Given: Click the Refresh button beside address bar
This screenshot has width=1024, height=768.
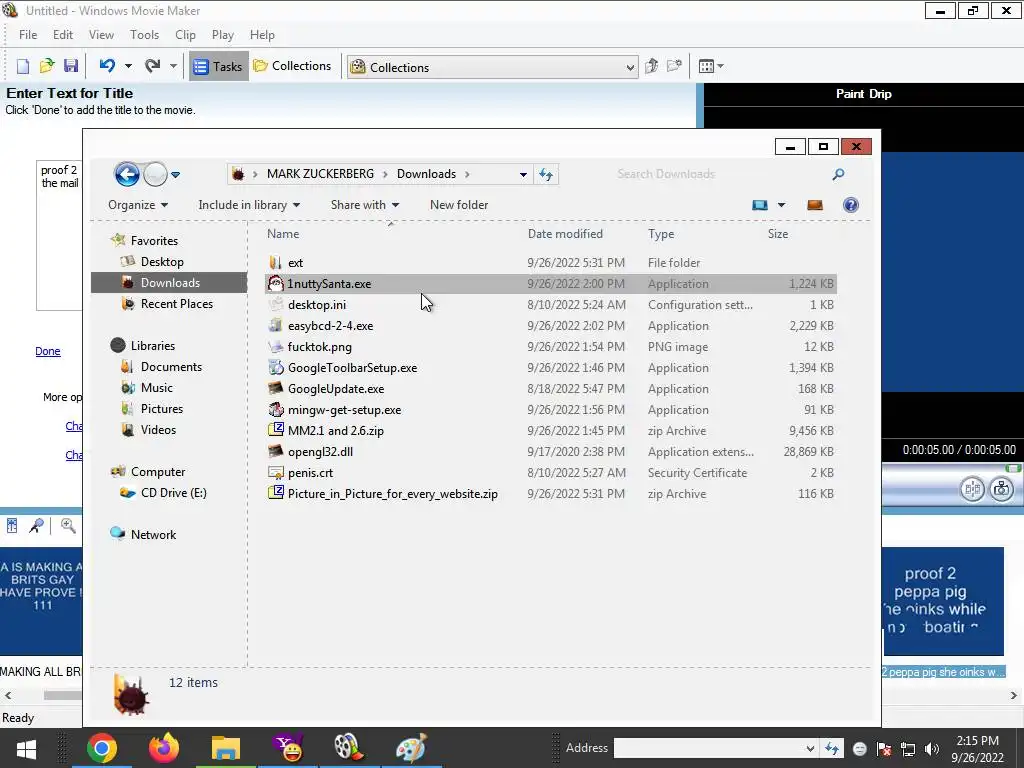Looking at the screenshot, I should point(546,174).
